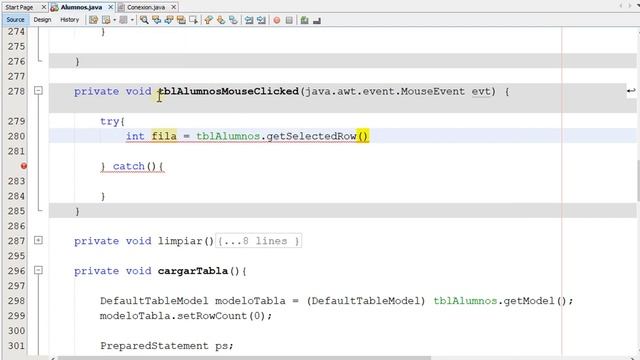The height and width of the screenshot is (360, 640).
Task: Close the Conexion.java tab
Action: pyautogui.click(x=174, y=7)
